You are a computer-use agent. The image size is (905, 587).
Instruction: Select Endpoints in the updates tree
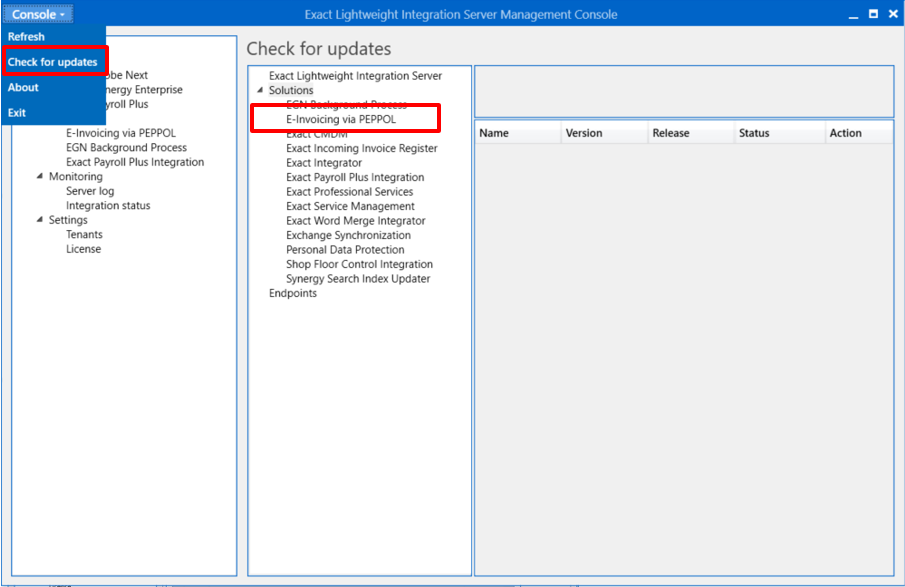pyautogui.click(x=293, y=293)
